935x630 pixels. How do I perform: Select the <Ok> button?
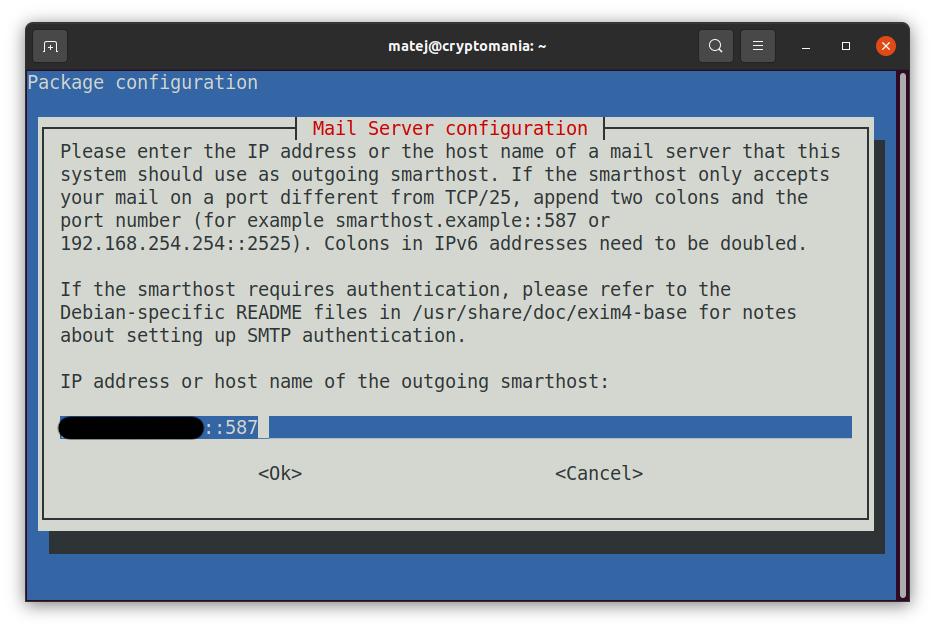280,473
